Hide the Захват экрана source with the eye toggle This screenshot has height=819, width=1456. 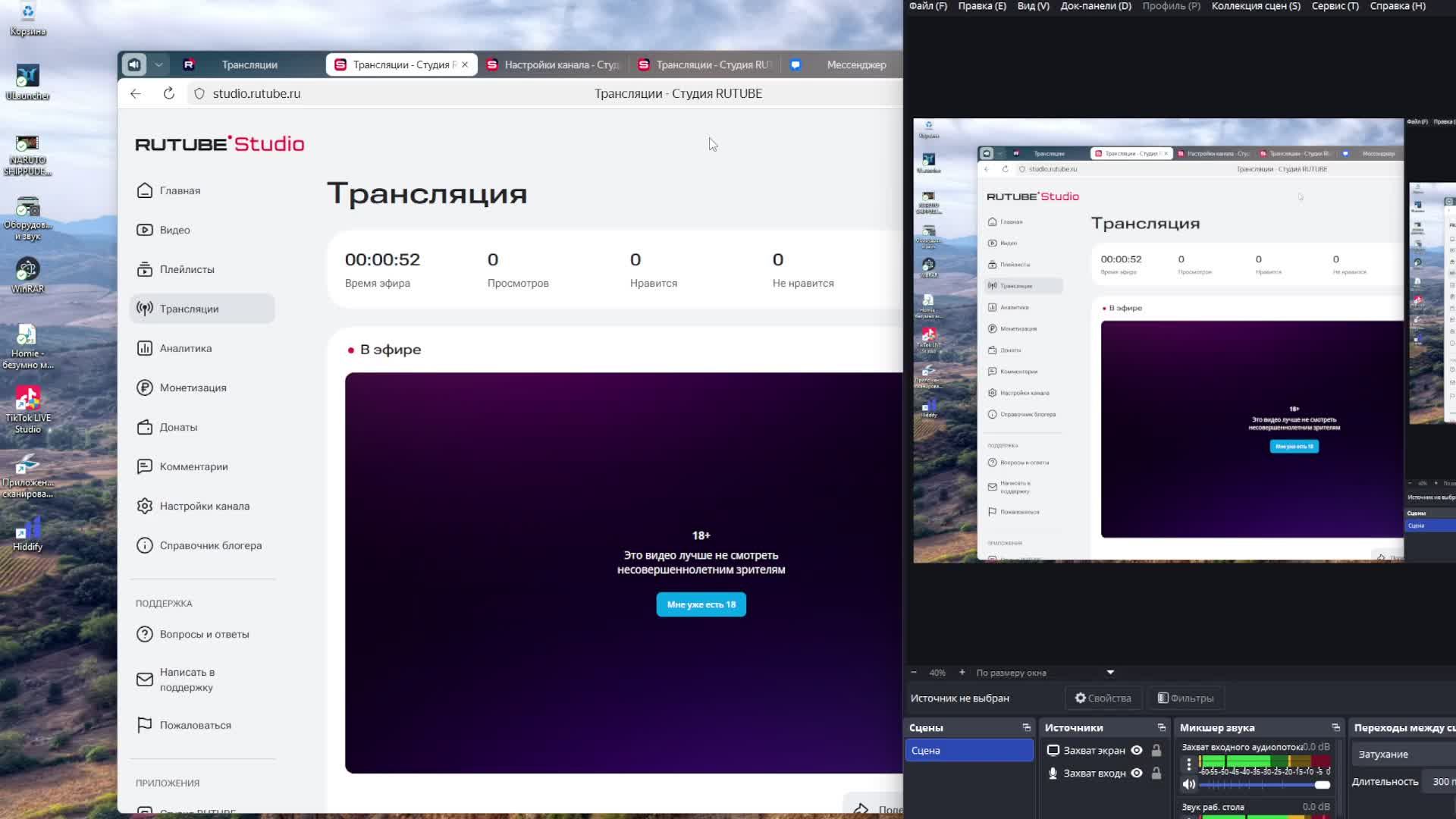[1136, 750]
